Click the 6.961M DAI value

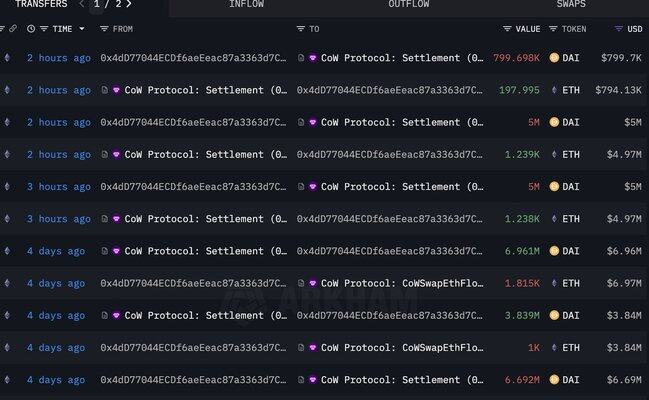(522, 251)
